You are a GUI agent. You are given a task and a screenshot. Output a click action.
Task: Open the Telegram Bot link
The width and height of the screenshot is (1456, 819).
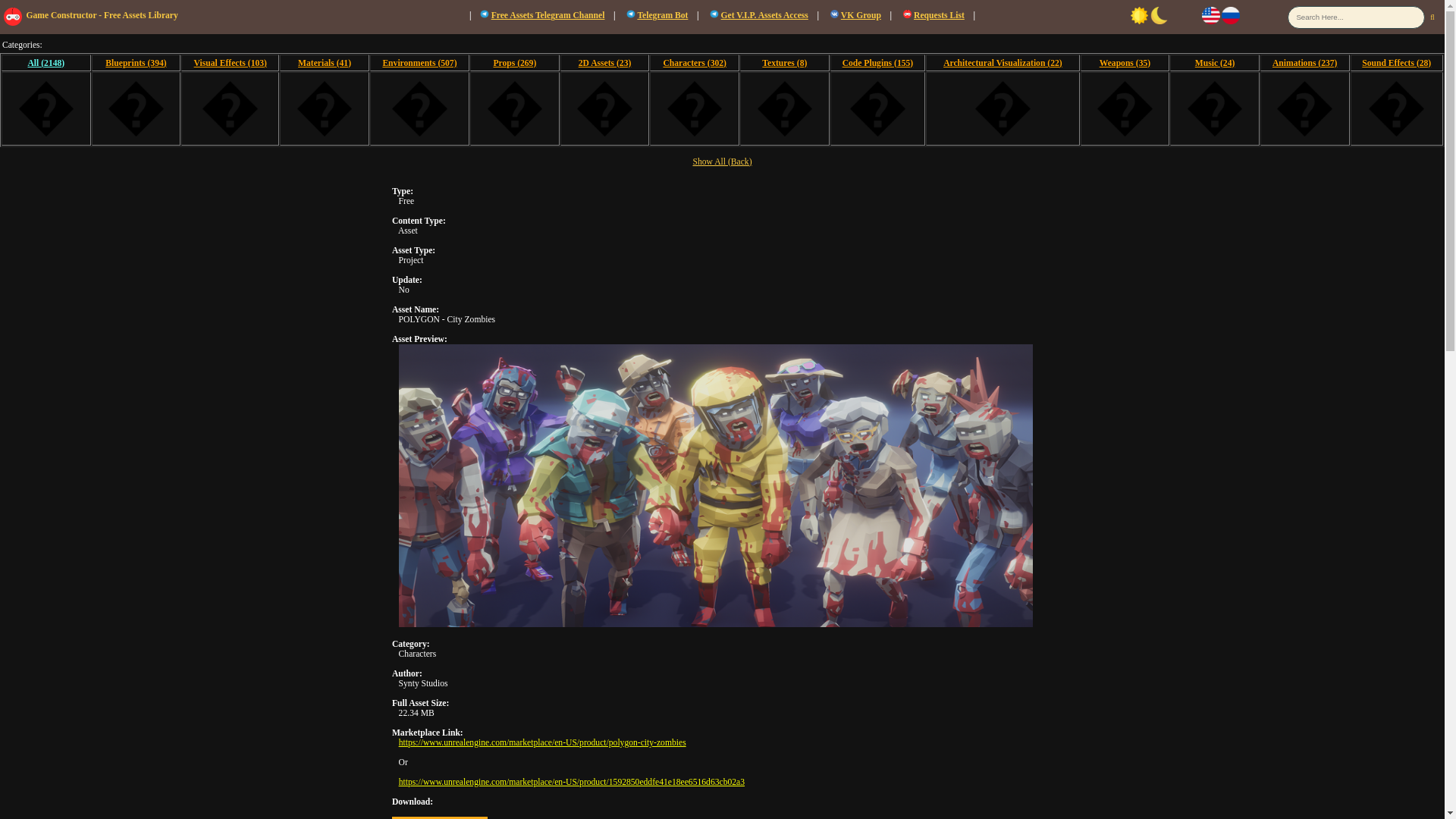click(x=662, y=15)
